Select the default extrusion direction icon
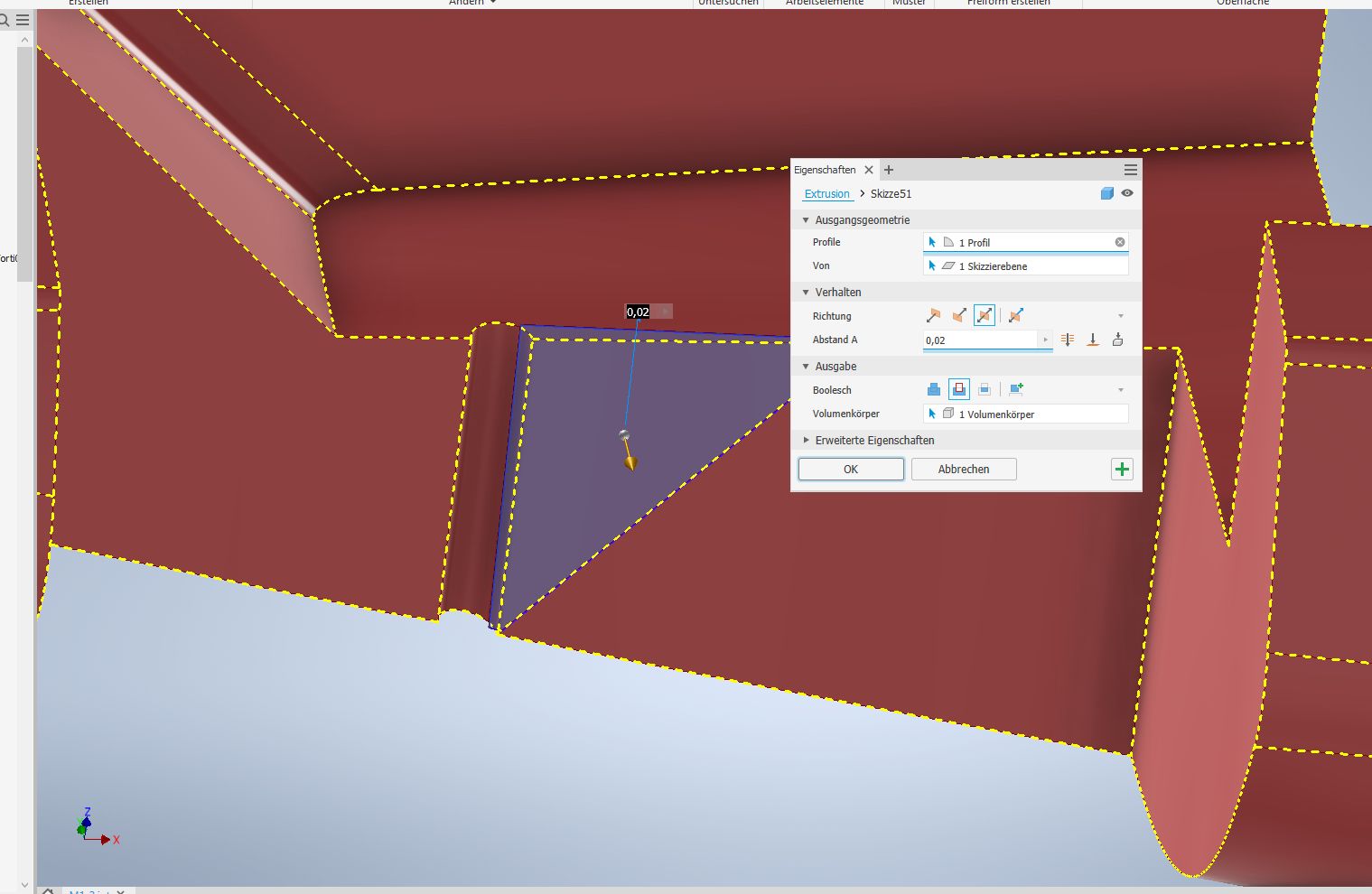 coord(933,315)
